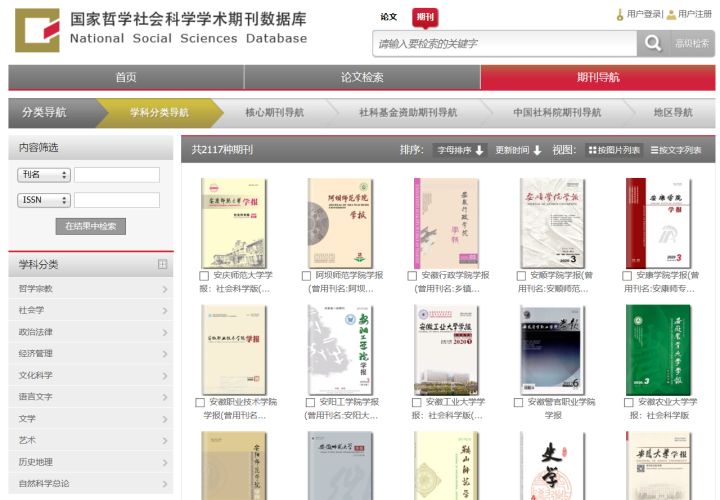This screenshot has width=720, height=500.
Task: Tick checkbox for 安徽职业技术学院学报
Action: [x=200, y=402]
